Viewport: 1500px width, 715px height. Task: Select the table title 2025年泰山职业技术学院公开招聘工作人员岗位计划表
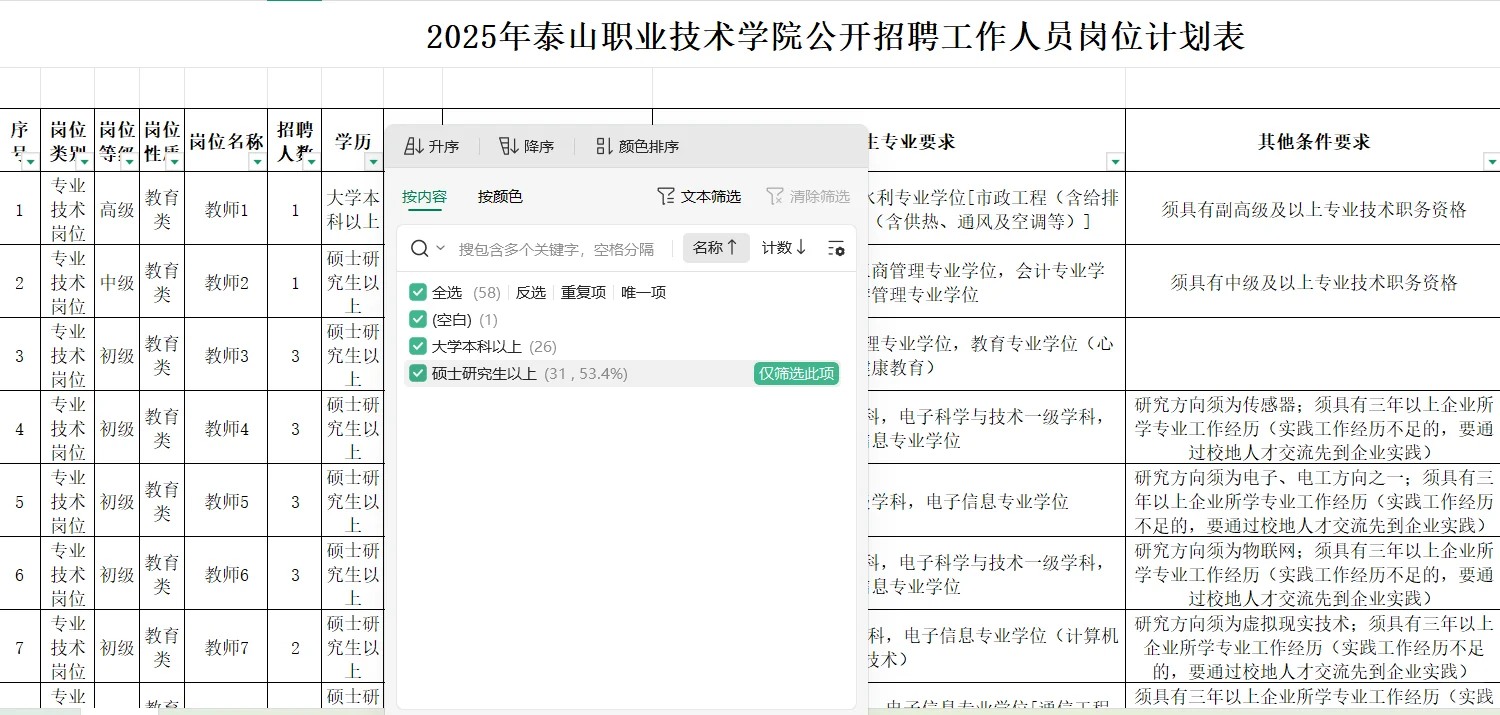coord(836,36)
